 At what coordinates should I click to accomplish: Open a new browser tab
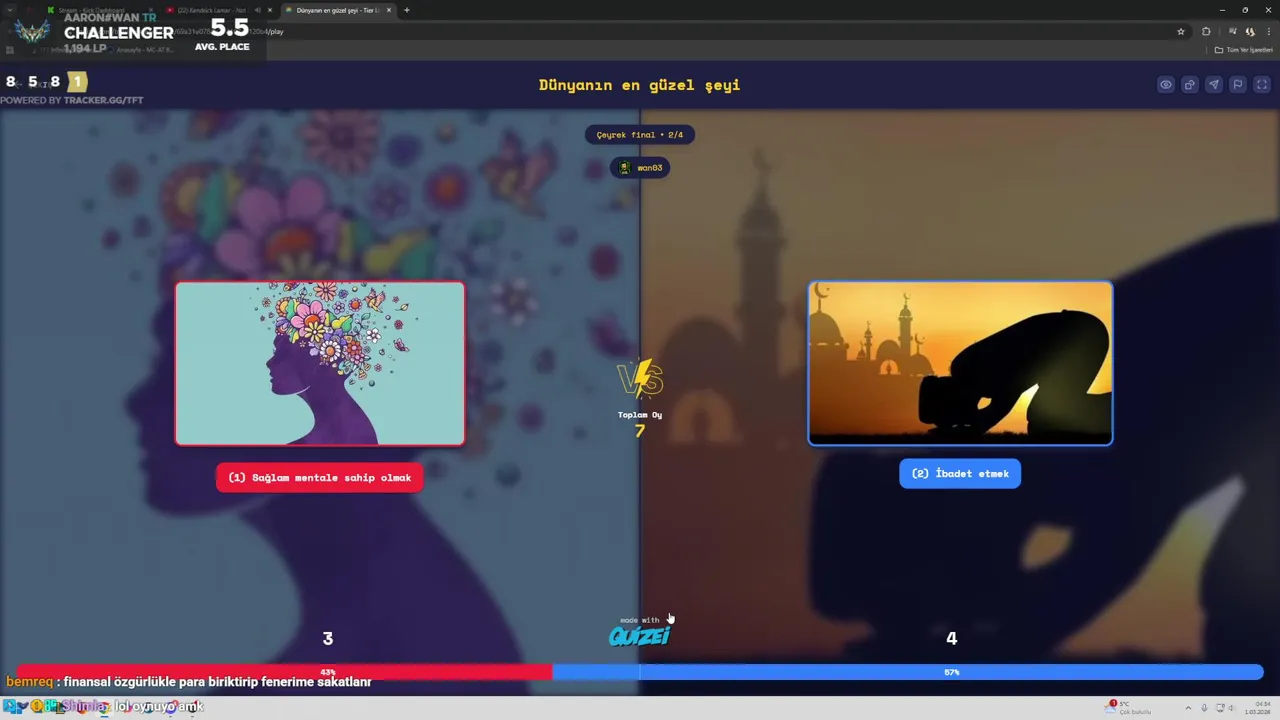(406, 10)
